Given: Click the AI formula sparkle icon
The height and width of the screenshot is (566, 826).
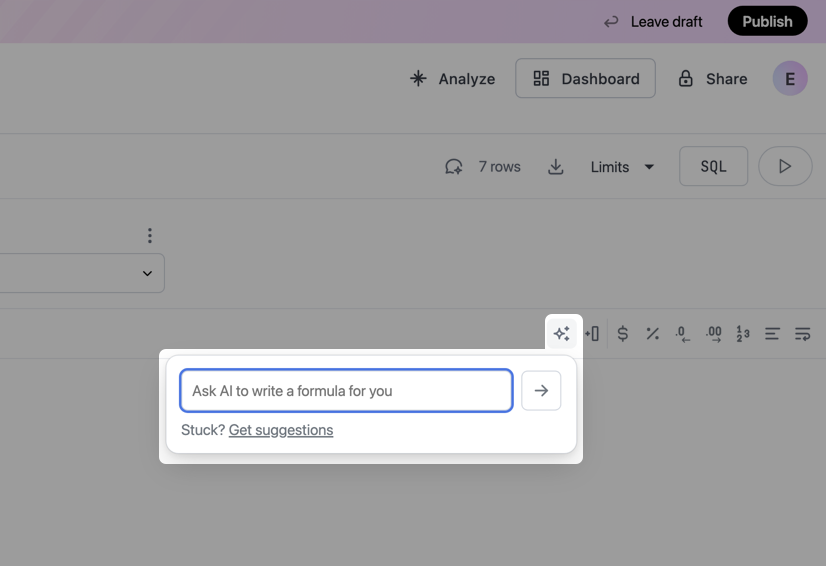Looking at the screenshot, I should pyautogui.click(x=561, y=334).
